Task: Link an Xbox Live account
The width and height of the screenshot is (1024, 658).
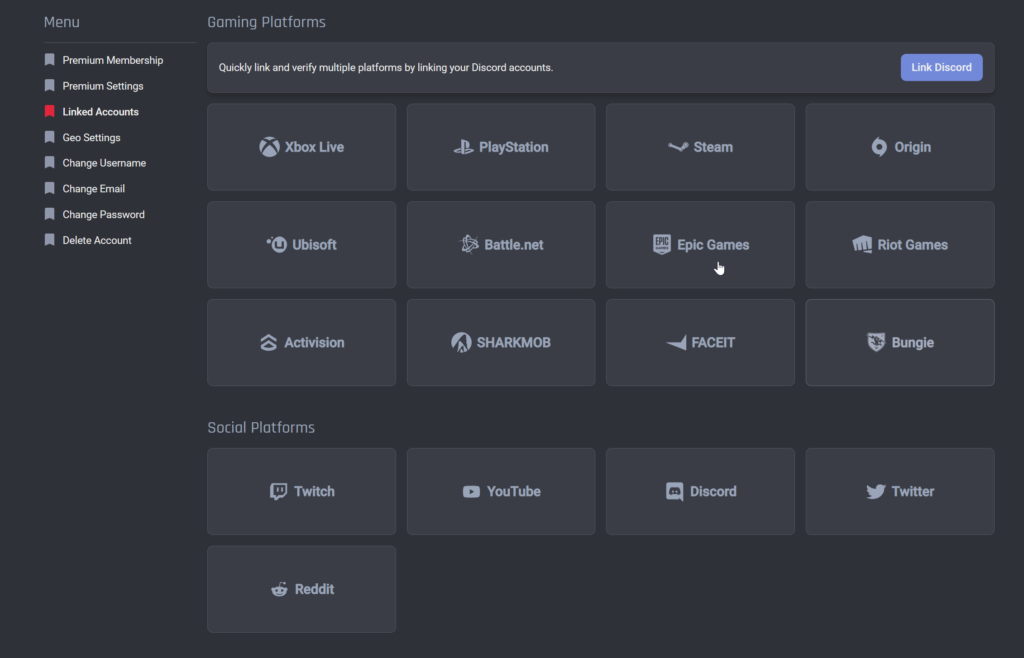Action: 302,147
